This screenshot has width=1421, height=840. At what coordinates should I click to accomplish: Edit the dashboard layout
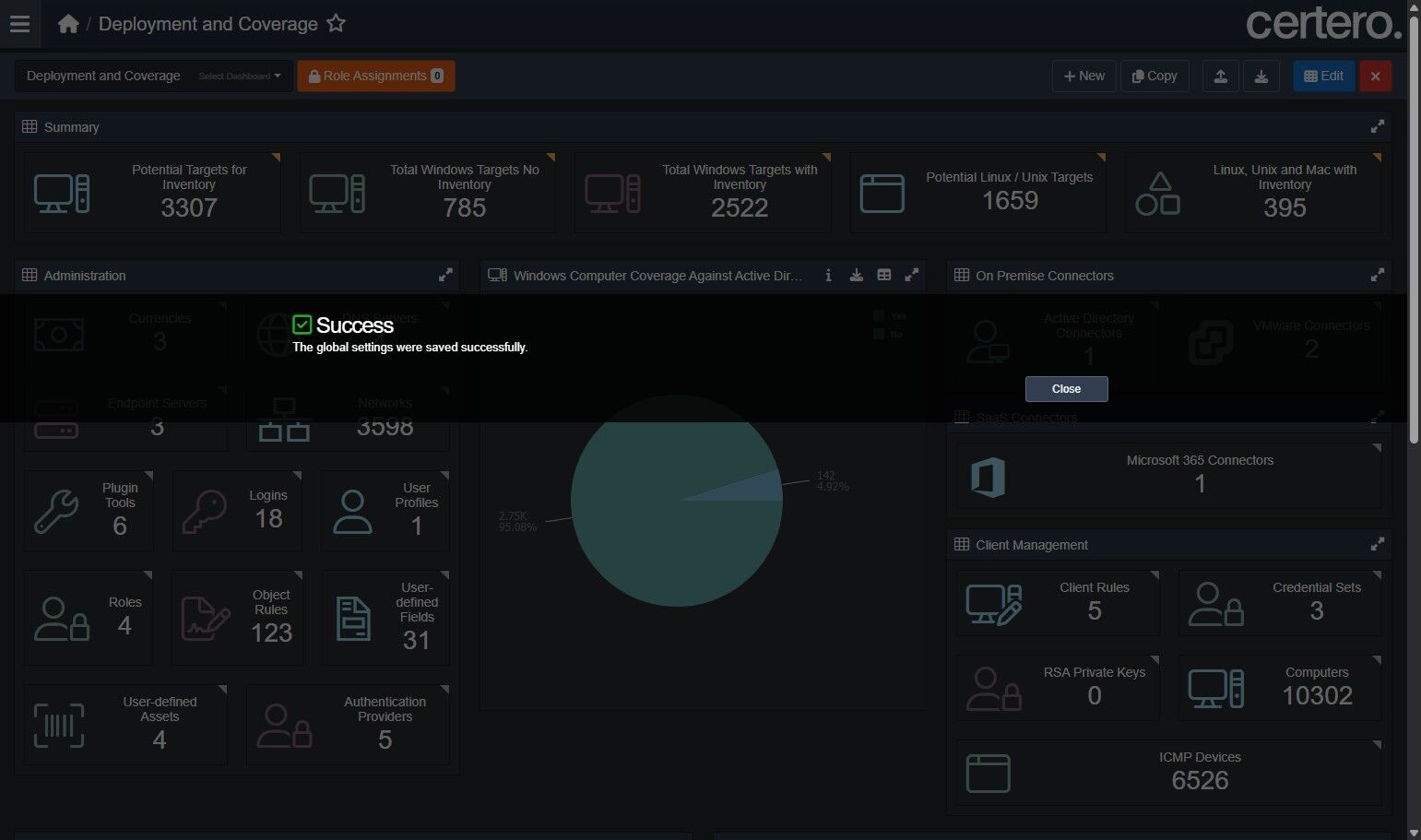pyautogui.click(x=1323, y=76)
